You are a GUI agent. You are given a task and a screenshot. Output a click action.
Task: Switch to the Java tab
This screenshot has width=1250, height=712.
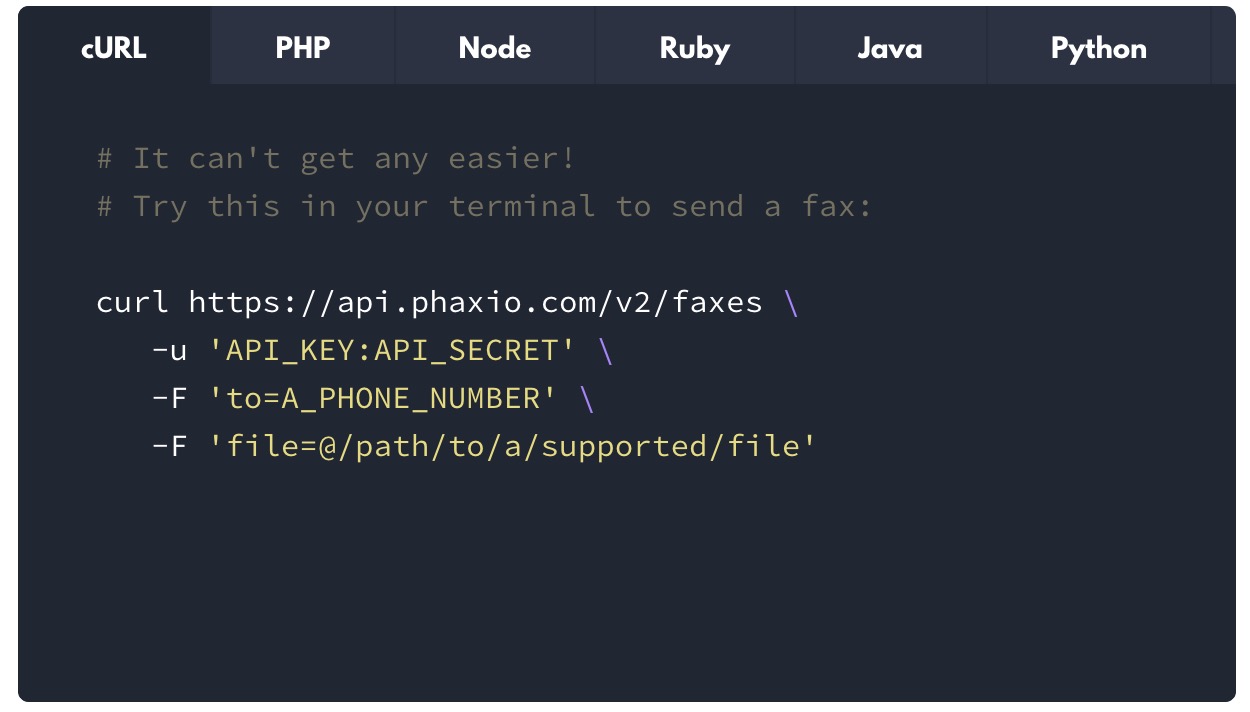point(890,48)
